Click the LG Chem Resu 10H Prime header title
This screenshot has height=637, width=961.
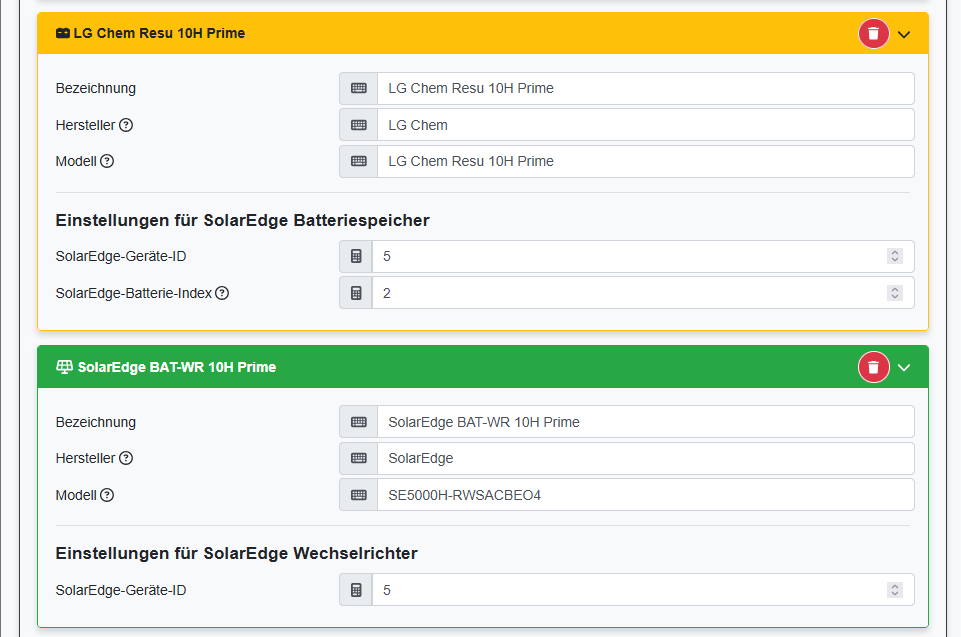(159, 33)
